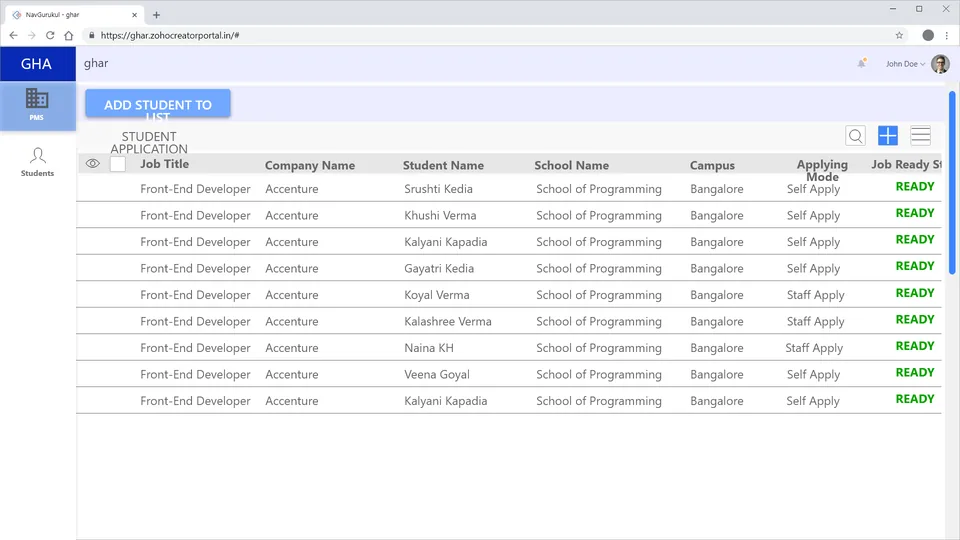The image size is (960, 540).
Task: Select student name Srushti Kedia
Action: coord(438,189)
